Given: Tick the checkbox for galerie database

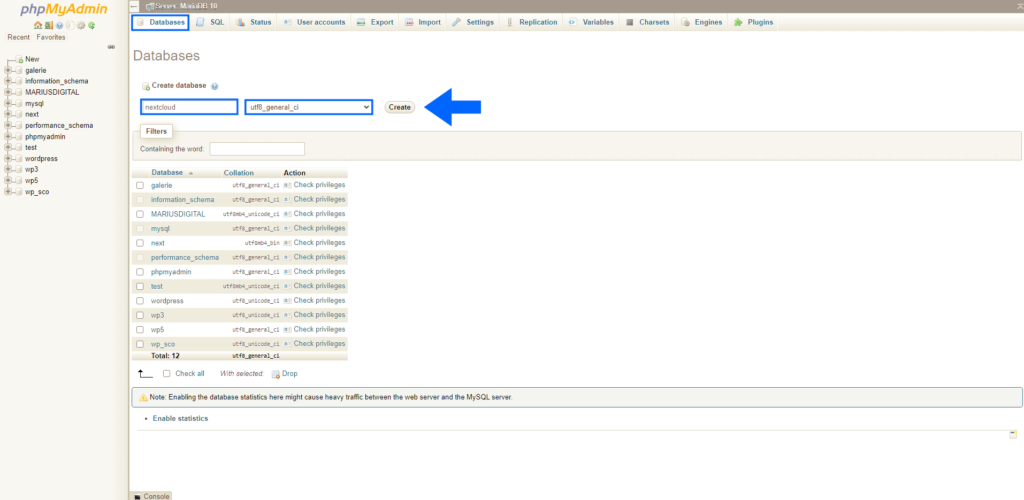Looking at the screenshot, I should coord(140,185).
